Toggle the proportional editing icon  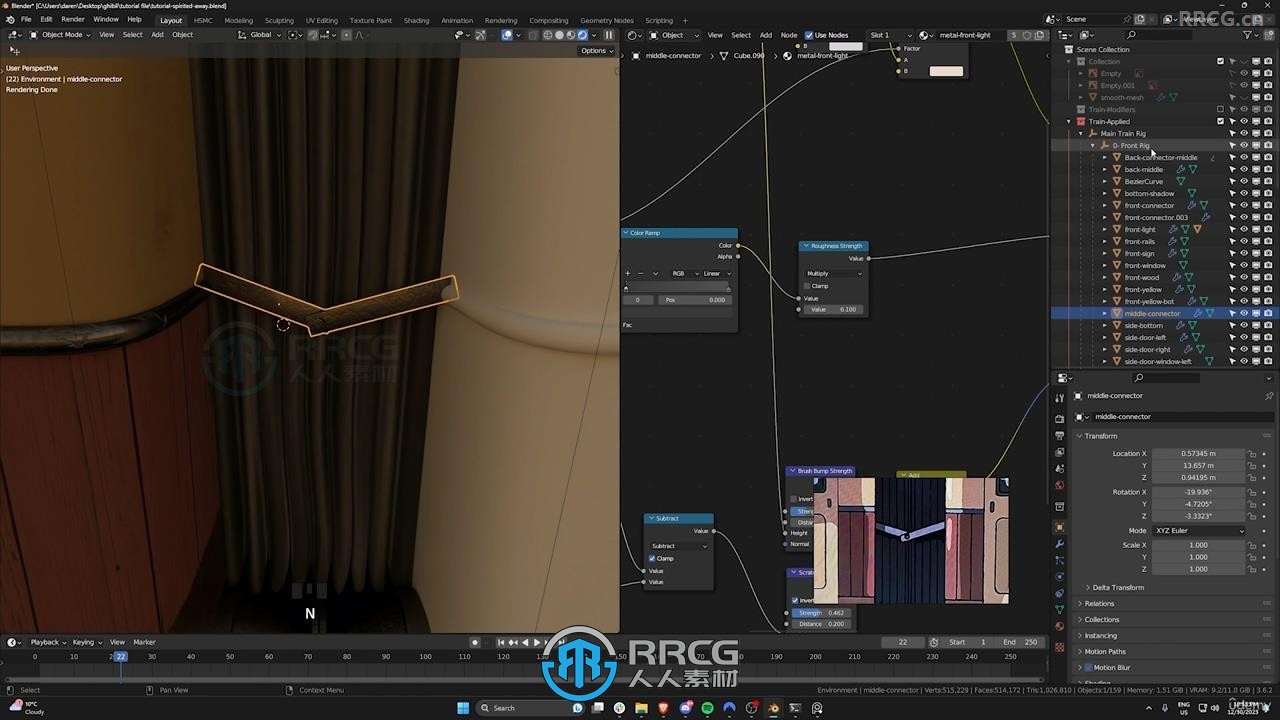pyautogui.click(x=347, y=35)
